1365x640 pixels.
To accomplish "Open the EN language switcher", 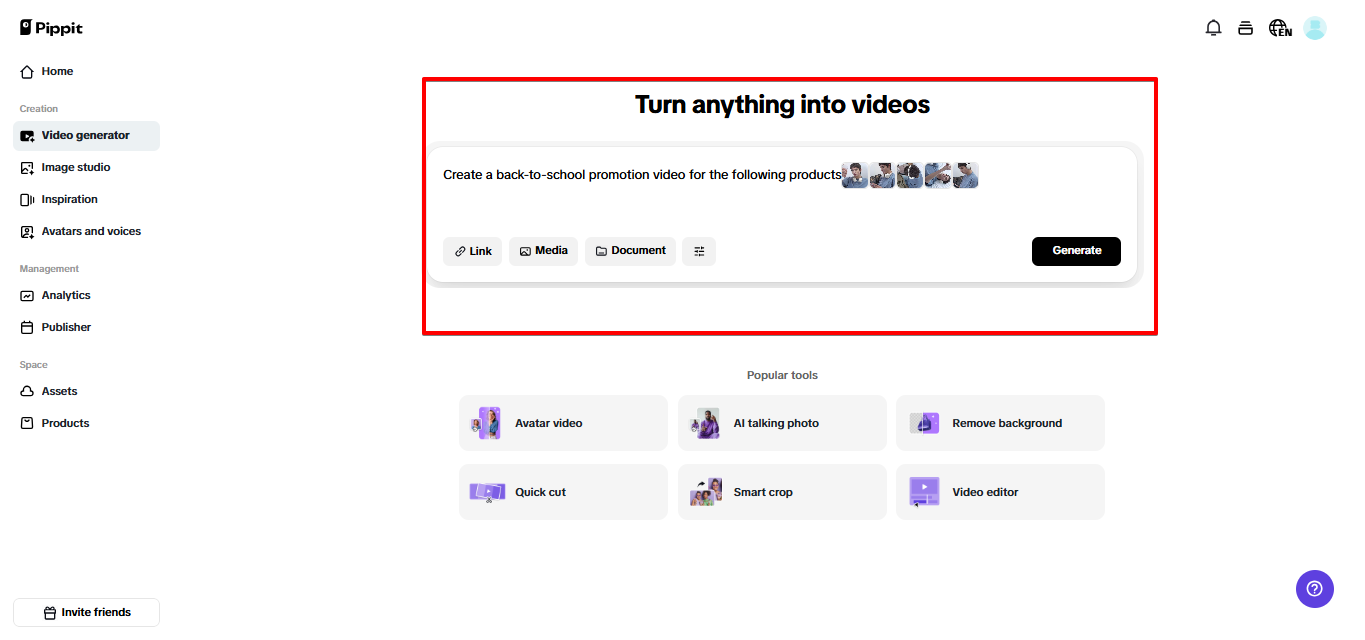I will 1280,27.
